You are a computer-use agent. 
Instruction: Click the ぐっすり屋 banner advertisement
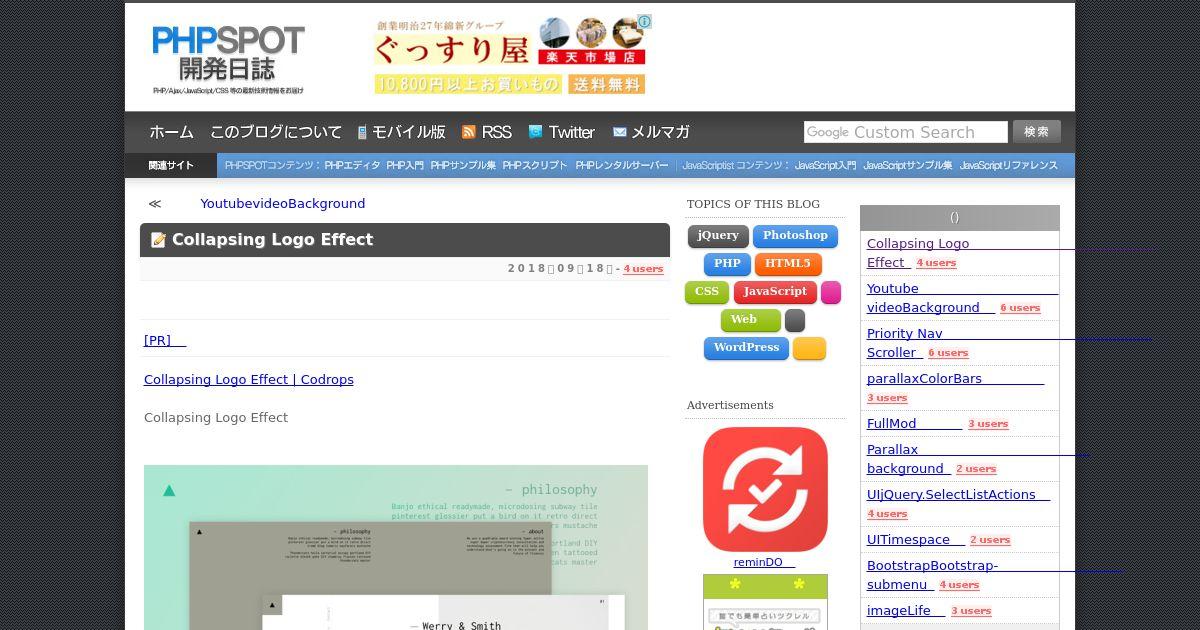510,55
